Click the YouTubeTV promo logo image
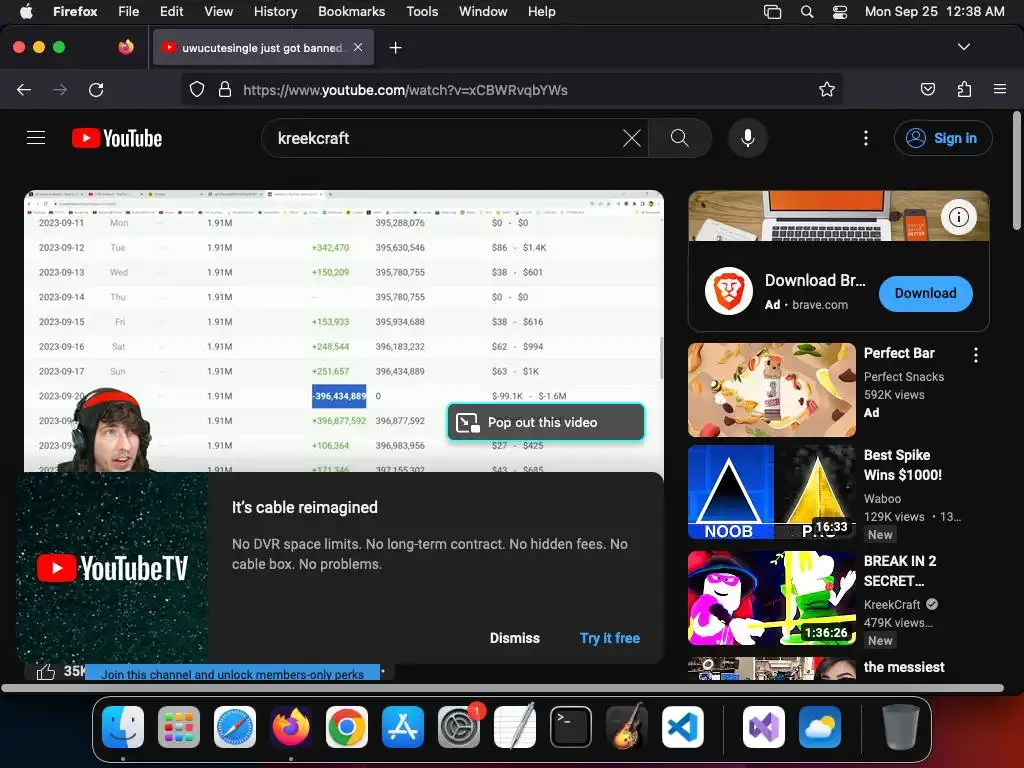Screen dimensions: 1024x768 pyautogui.click(x=112, y=568)
